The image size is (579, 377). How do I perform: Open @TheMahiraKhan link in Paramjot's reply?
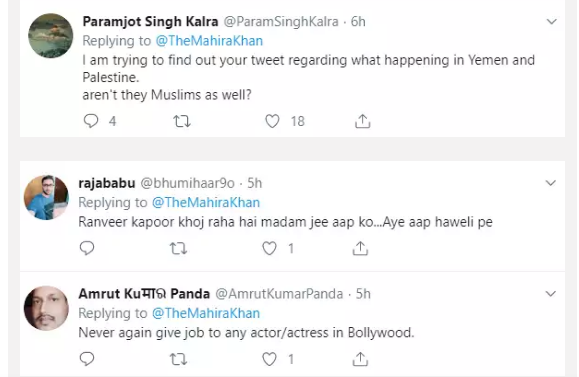209,41
